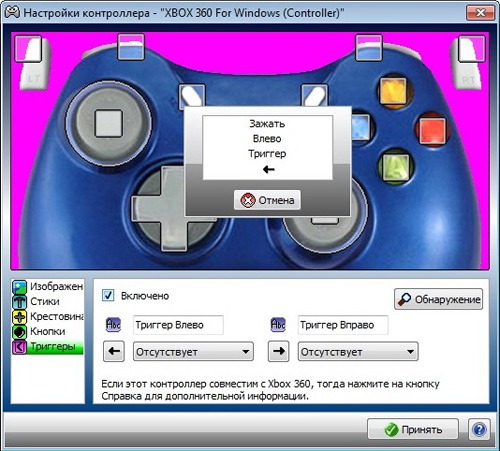The height and width of the screenshot is (451, 500).
Task: Select the Триггеры section
Action: coord(48,347)
